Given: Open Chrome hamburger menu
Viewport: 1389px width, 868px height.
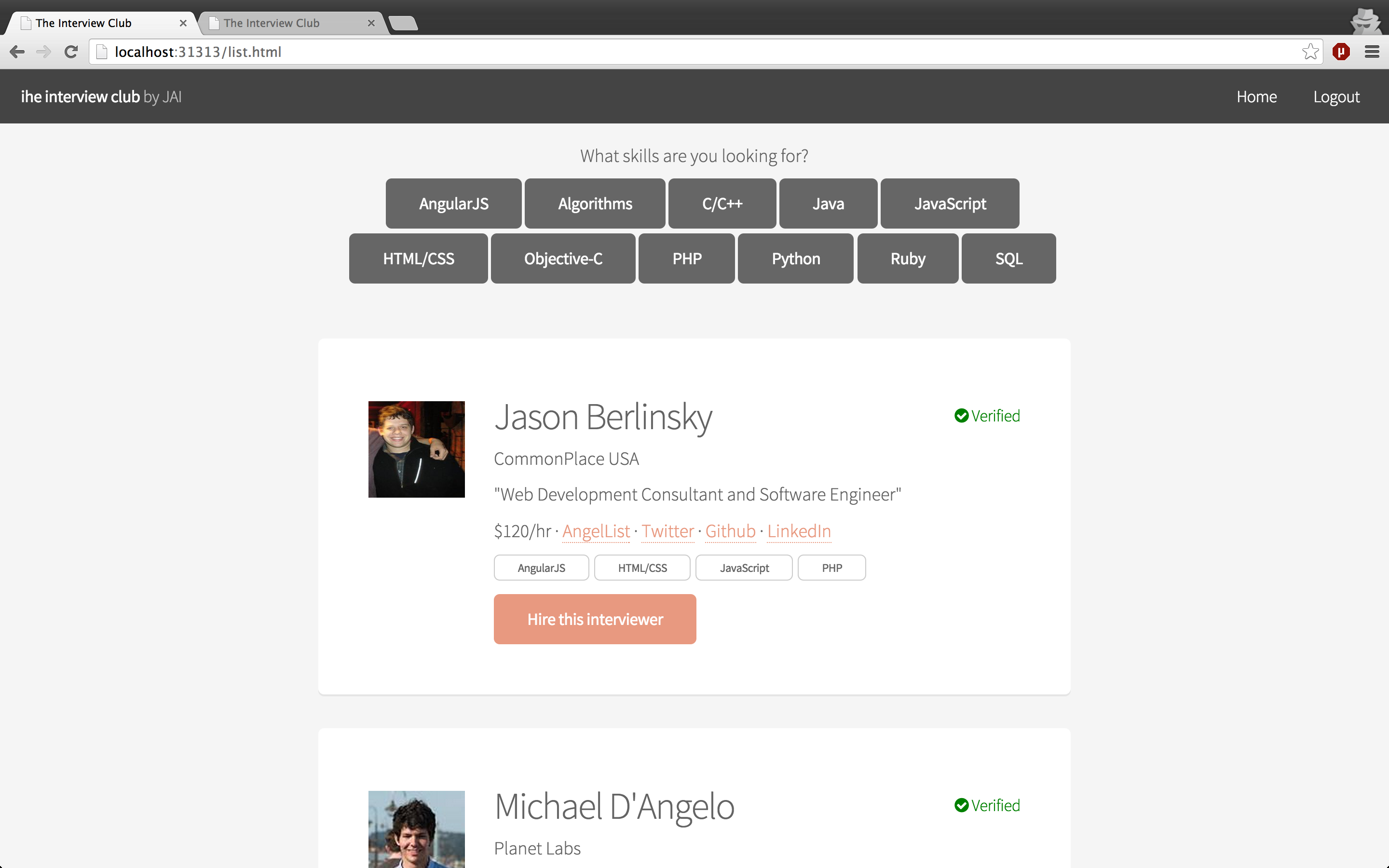Looking at the screenshot, I should pos(1372,52).
